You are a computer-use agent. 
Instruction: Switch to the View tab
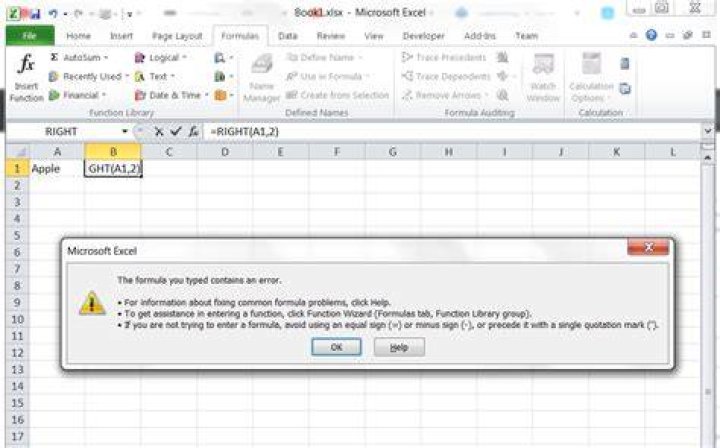[374, 36]
